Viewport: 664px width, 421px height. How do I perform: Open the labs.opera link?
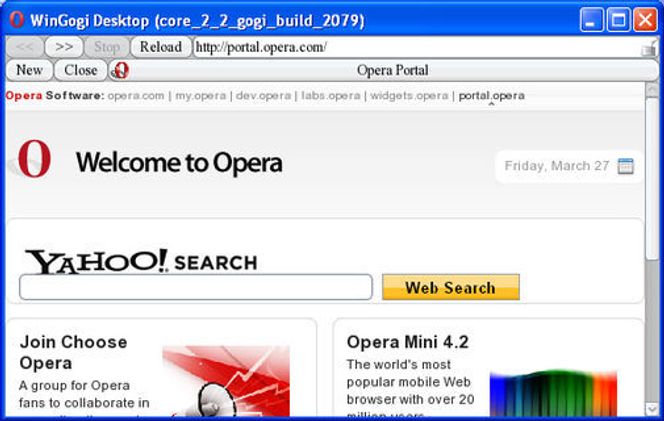coord(330,96)
